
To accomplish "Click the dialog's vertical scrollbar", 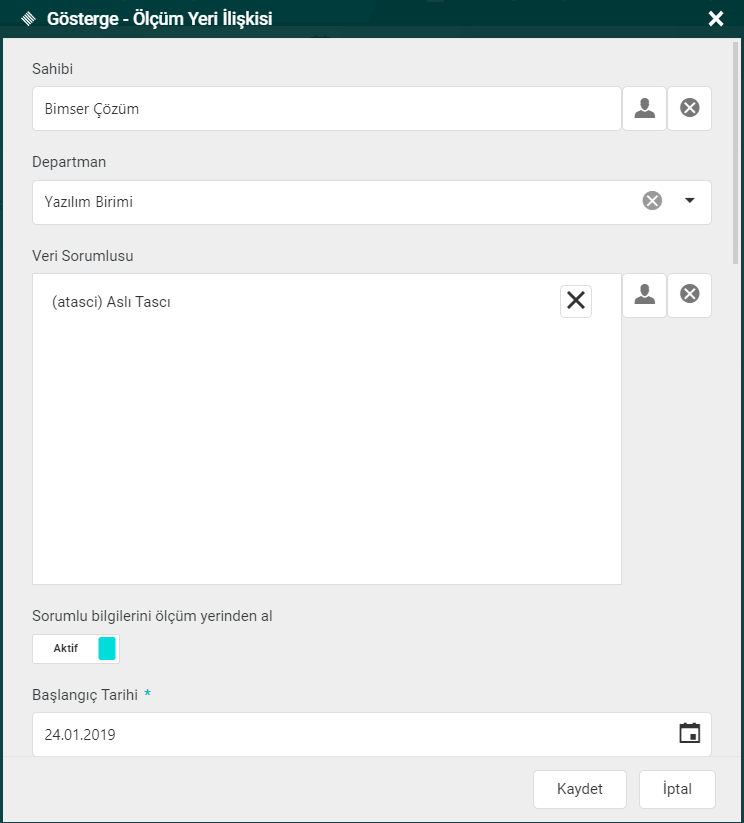I will (738, 150).
